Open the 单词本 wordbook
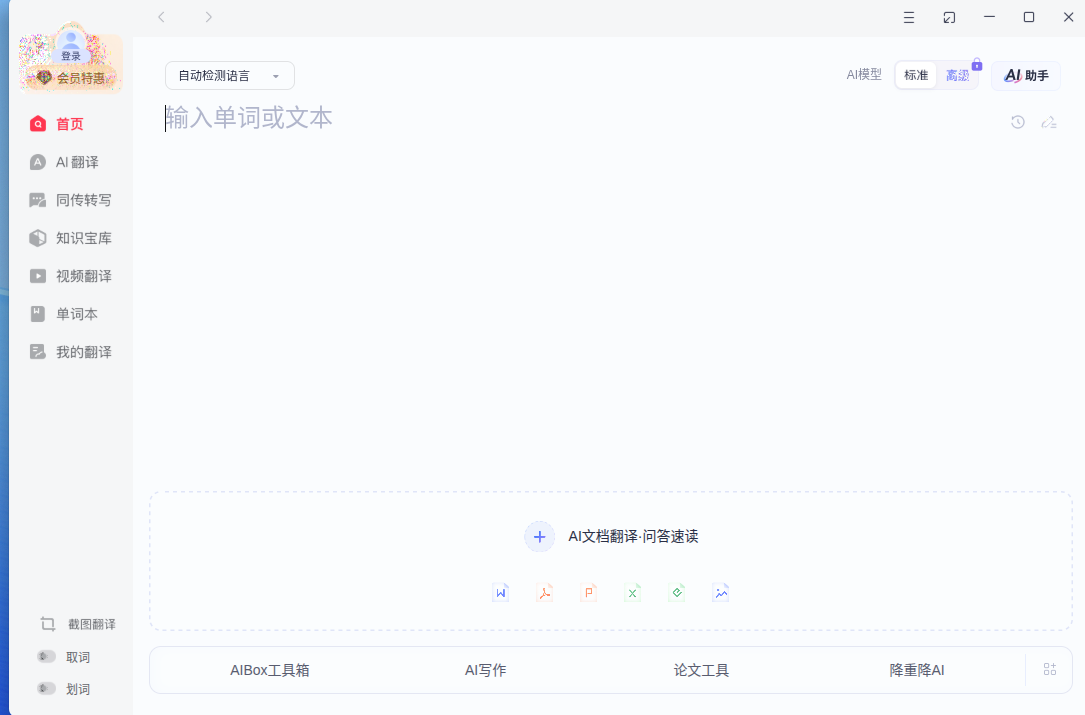Screen dimensions: 1085x715 64,314
